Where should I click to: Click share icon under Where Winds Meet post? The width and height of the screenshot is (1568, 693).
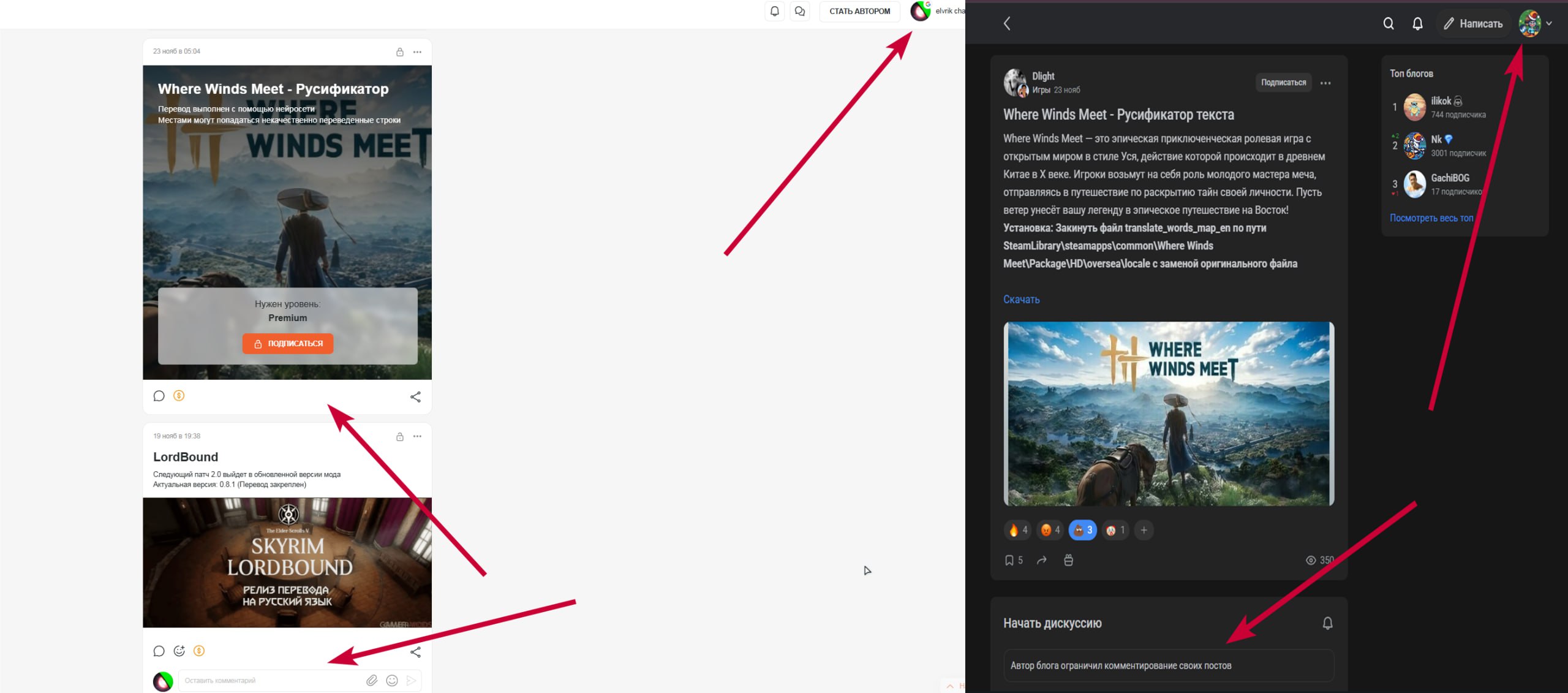(x=415, y=396)
